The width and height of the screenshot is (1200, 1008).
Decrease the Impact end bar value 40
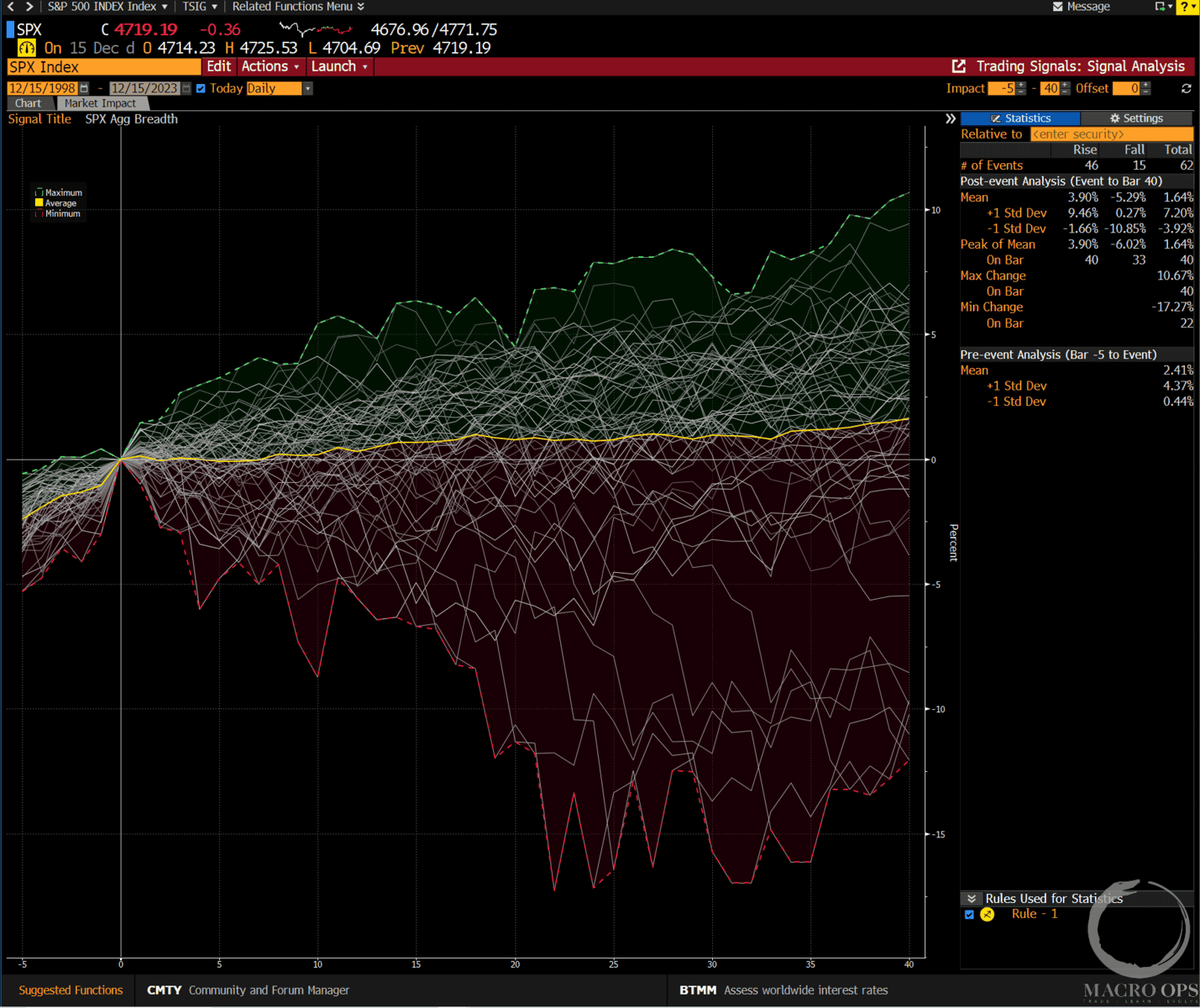coord(1065,92)
